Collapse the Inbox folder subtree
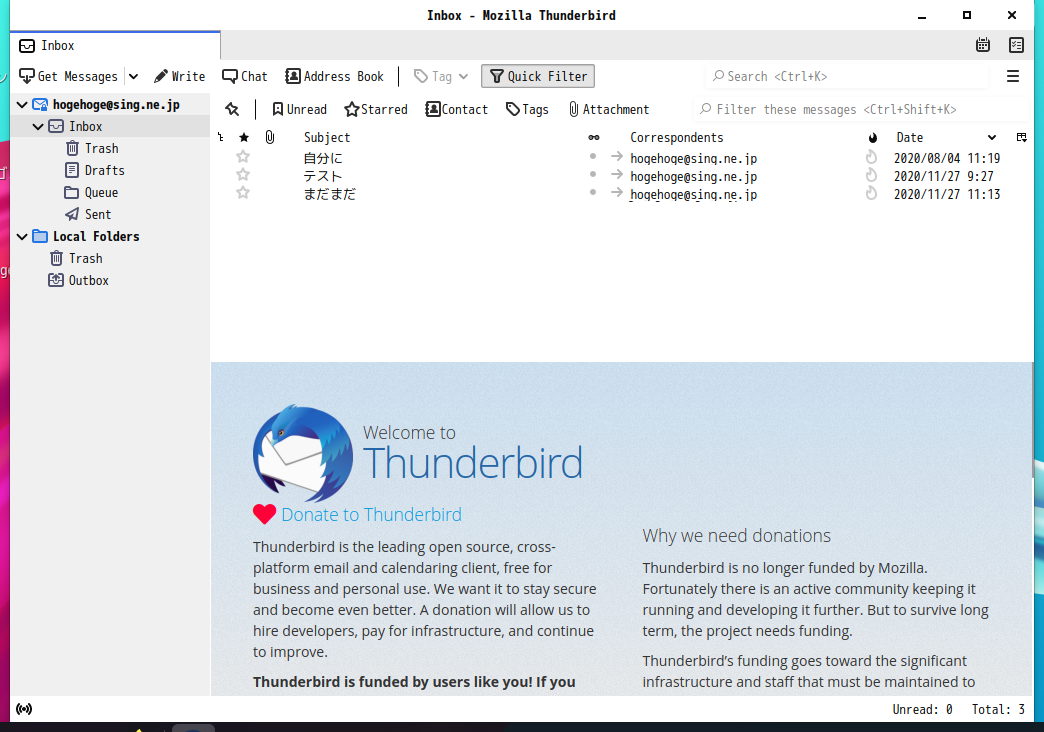This screenshot has width=1044, height=732. [38, 127]
